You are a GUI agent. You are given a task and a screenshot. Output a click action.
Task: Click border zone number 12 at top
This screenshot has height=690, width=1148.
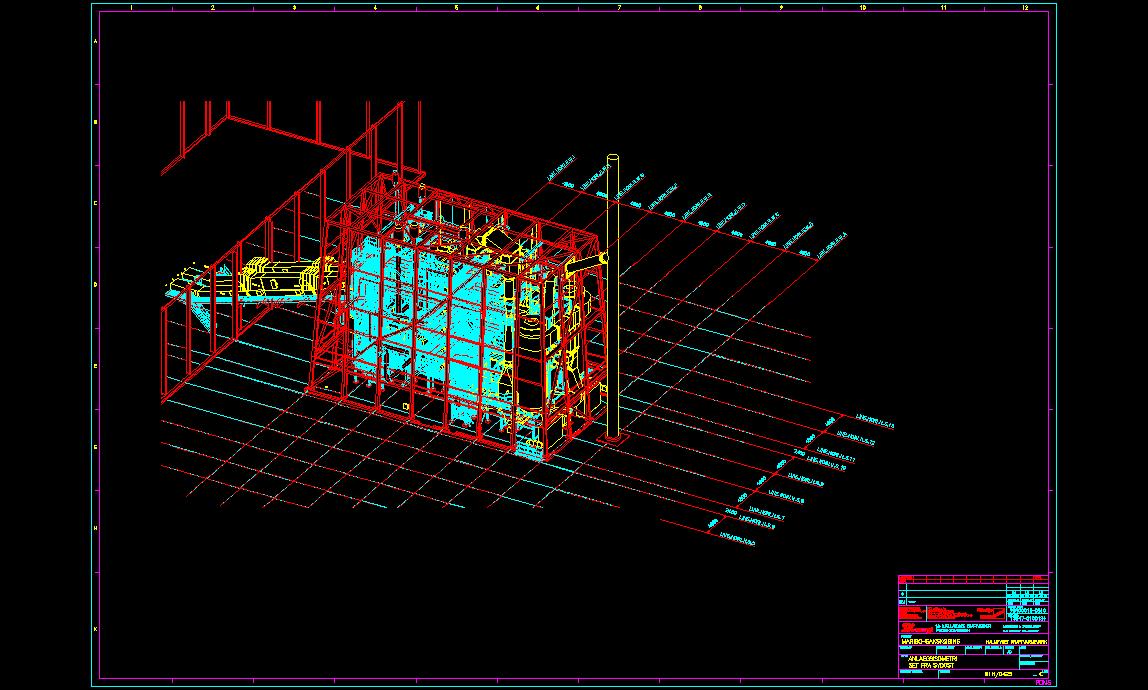click(x=1025, y=7)
